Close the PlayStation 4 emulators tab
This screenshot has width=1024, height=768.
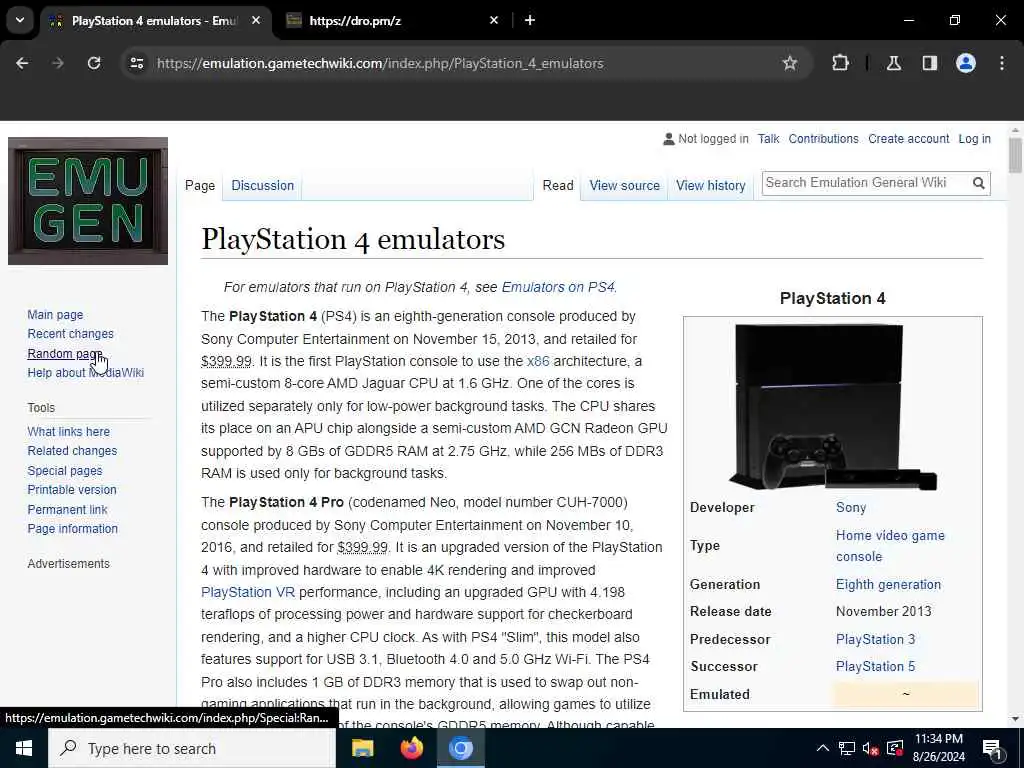256,20
